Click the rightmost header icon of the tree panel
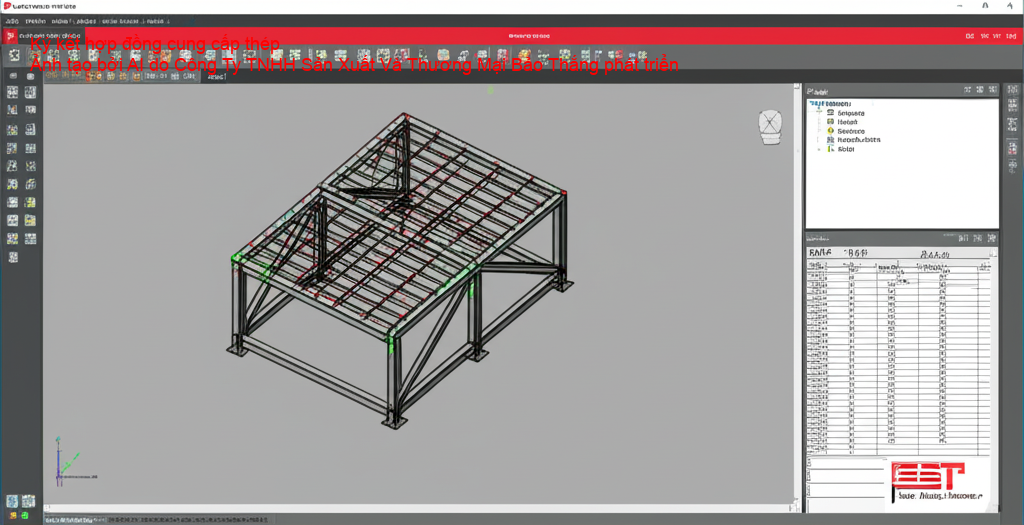This screenshot has height=525, width=1024. coord(993,90)
